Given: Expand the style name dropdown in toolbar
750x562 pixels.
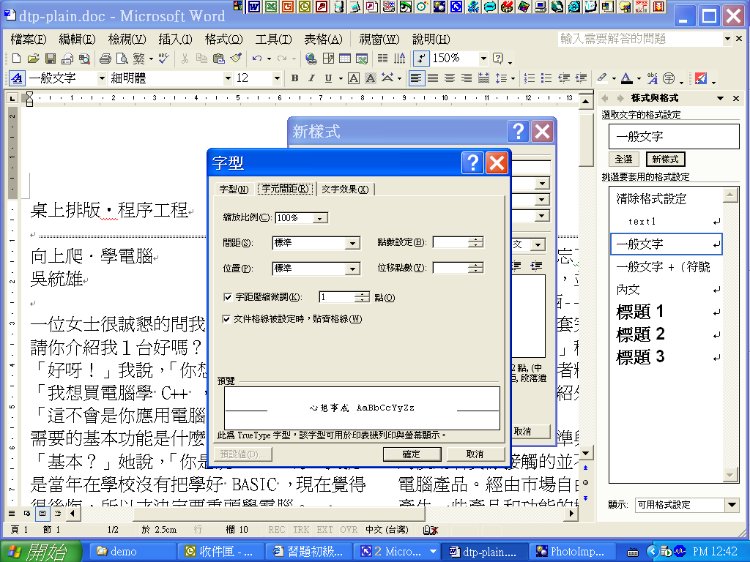Looking at the screenshot, I should pyautogui.click(x=101, y=78).
